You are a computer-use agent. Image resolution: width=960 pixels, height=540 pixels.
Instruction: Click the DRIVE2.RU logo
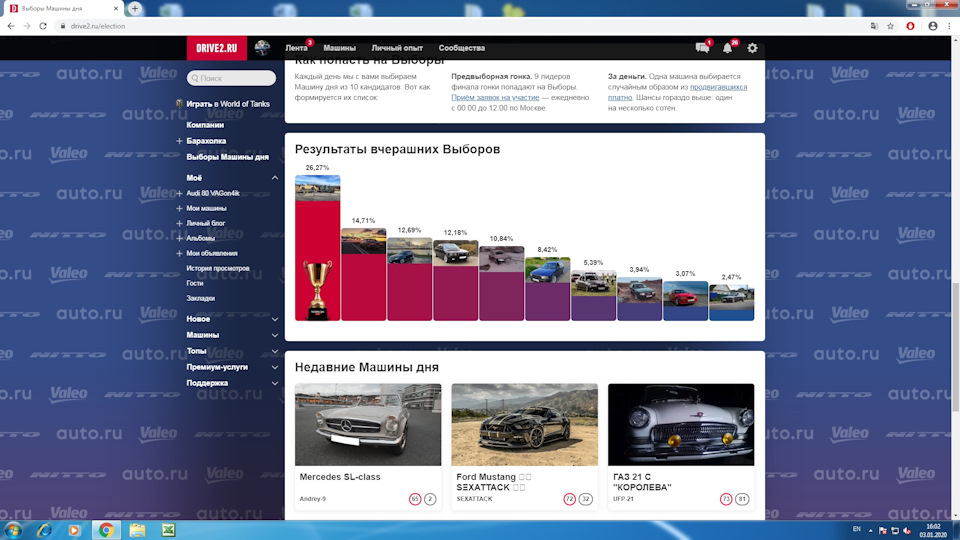(x=217, y=48)
